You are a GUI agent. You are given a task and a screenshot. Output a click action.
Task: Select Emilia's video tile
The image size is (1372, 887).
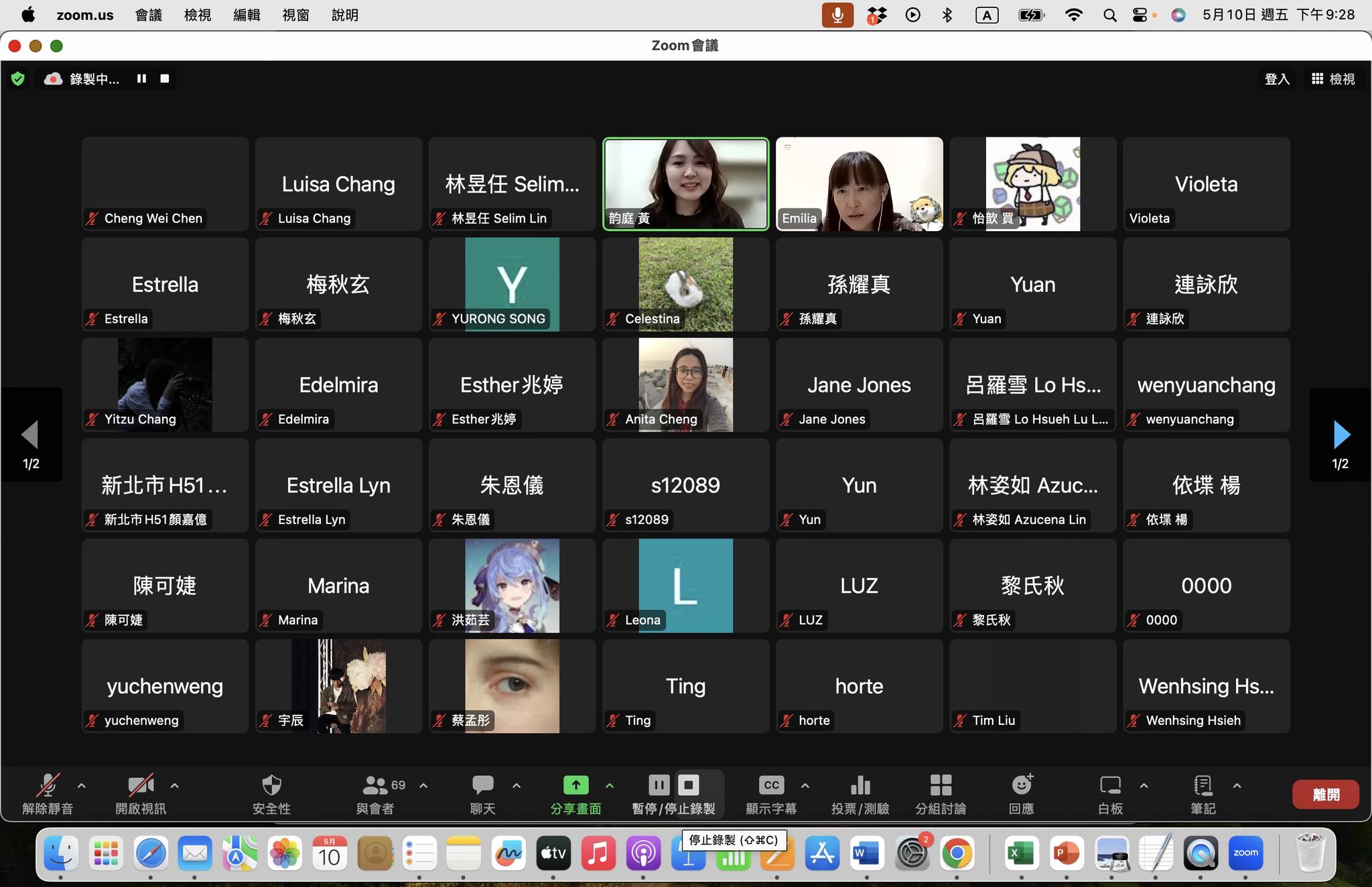[x=860, y=184]
